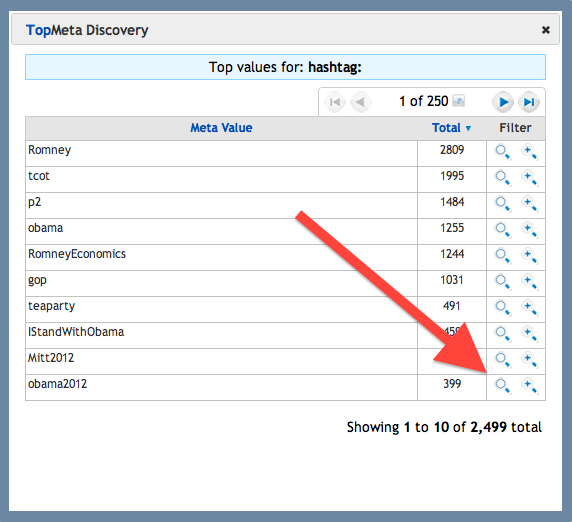Image resolution: width=572 pixels, height=522 pixels.
Task: Click the TopMeta Discovery dialog title
Action: point(87,30)
